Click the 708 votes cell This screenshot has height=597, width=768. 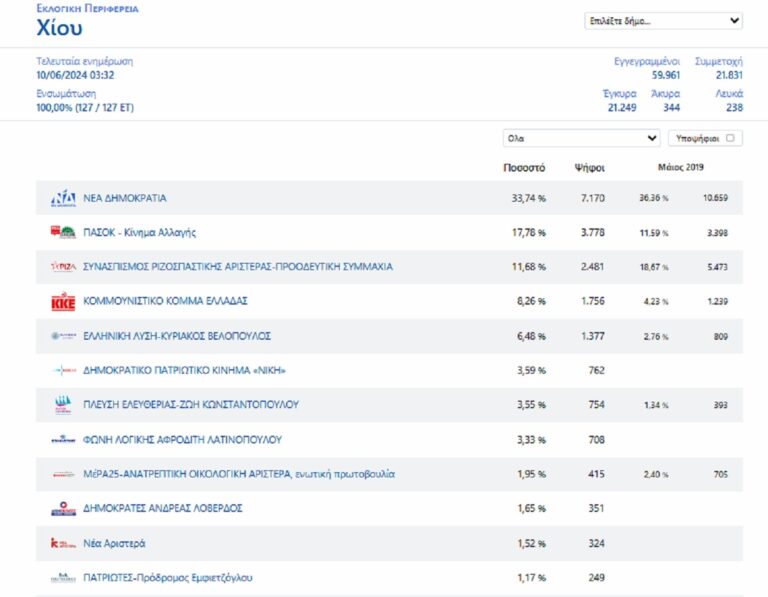[x=597, y=440]
